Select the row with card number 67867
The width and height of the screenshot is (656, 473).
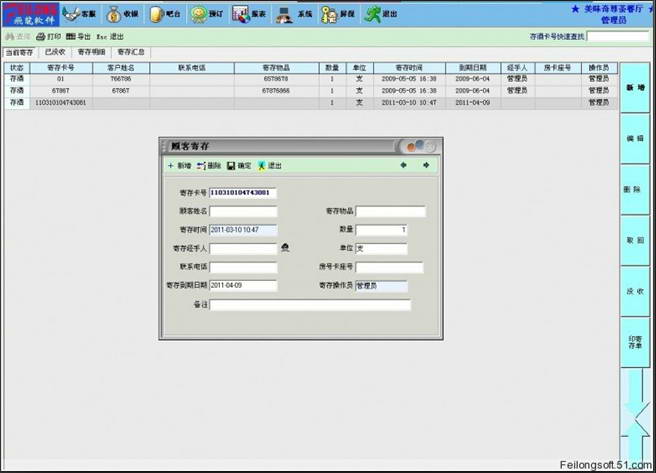[311, 91]
